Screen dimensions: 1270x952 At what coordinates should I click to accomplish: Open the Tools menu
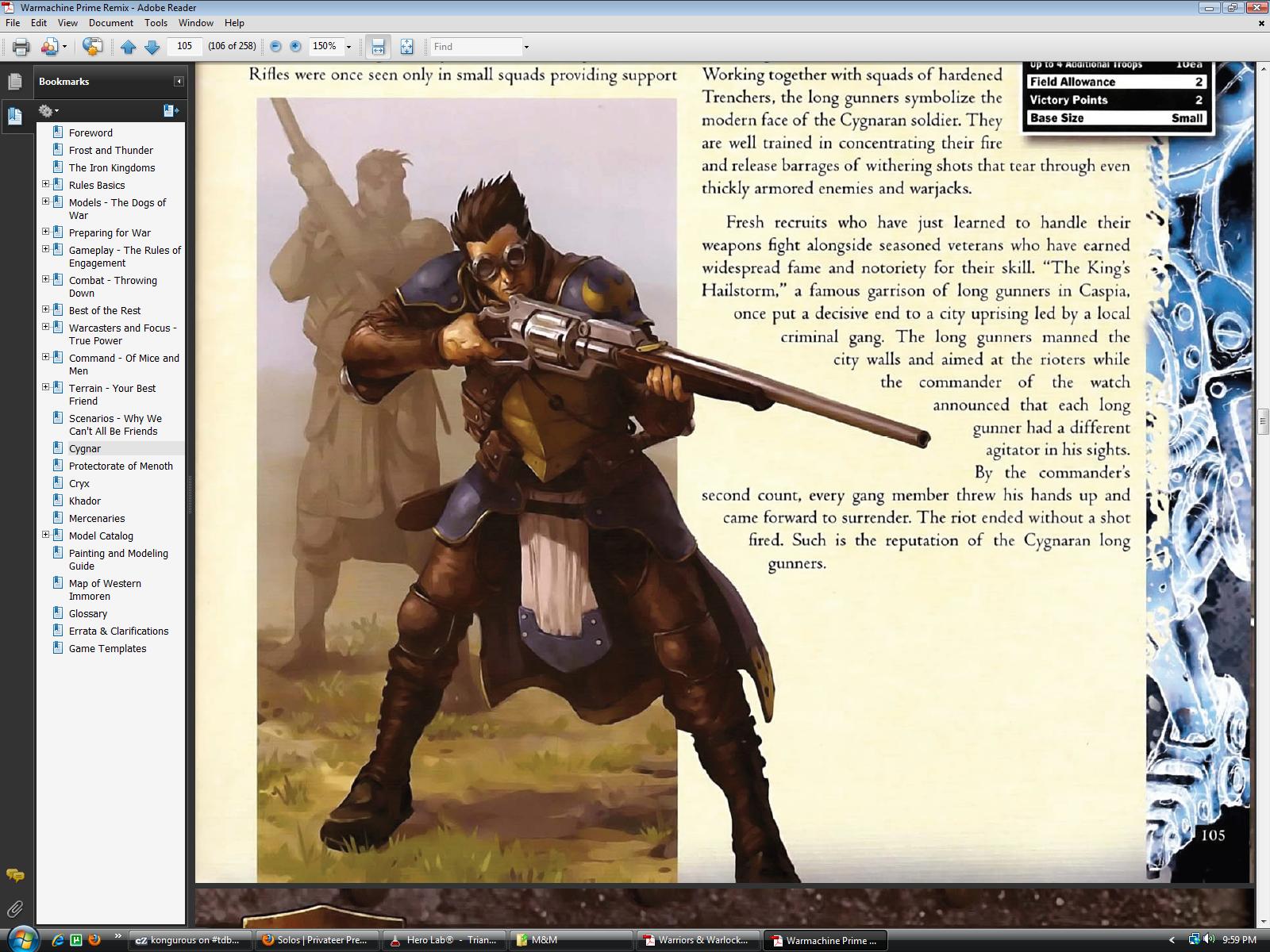(156, 23)
